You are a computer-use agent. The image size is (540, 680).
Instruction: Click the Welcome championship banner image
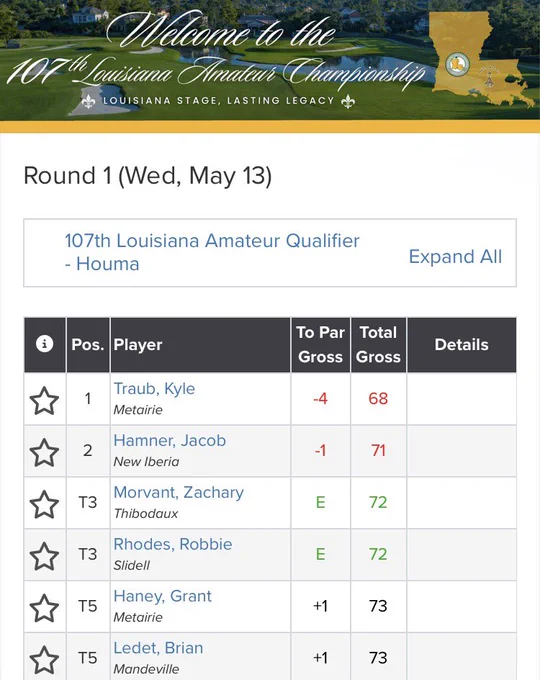pyautogui.click(x=270, y=60)
